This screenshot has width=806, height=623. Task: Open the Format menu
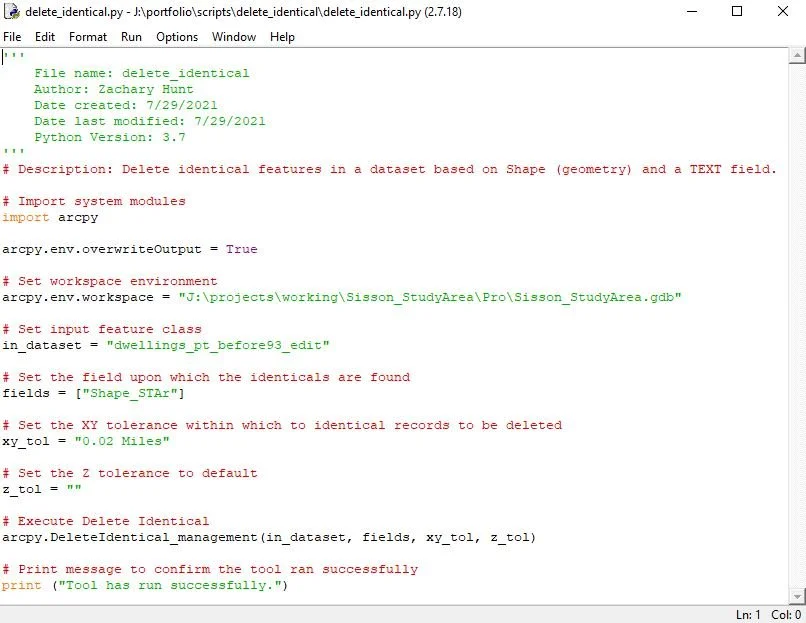point(88,37)
